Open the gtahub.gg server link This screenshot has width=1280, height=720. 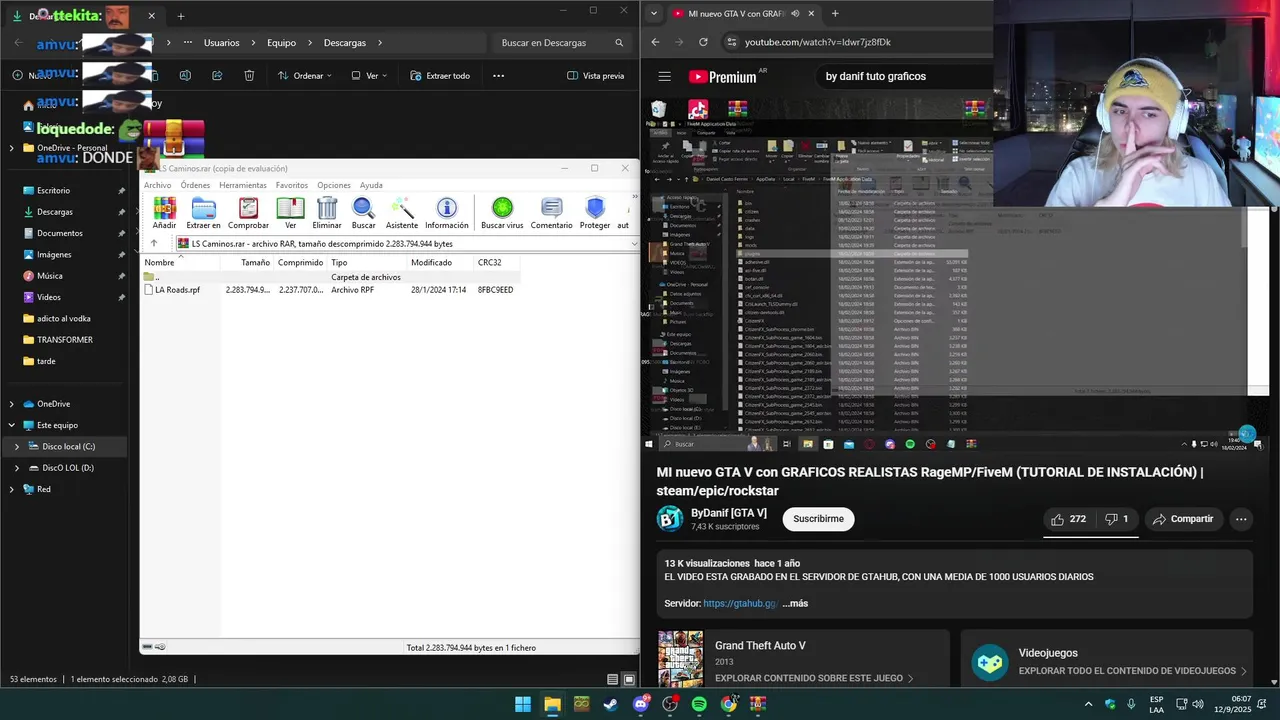740,603
